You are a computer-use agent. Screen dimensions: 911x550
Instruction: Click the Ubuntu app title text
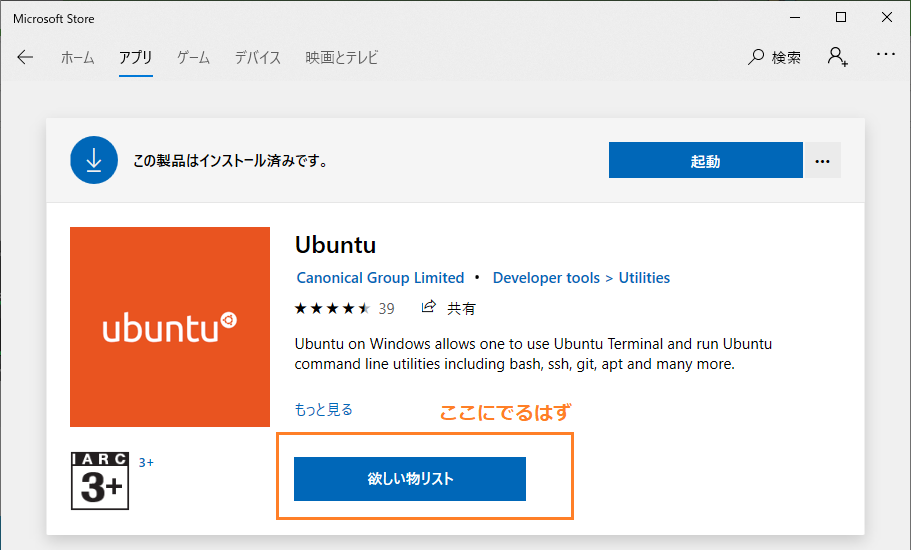coord(335,245)
